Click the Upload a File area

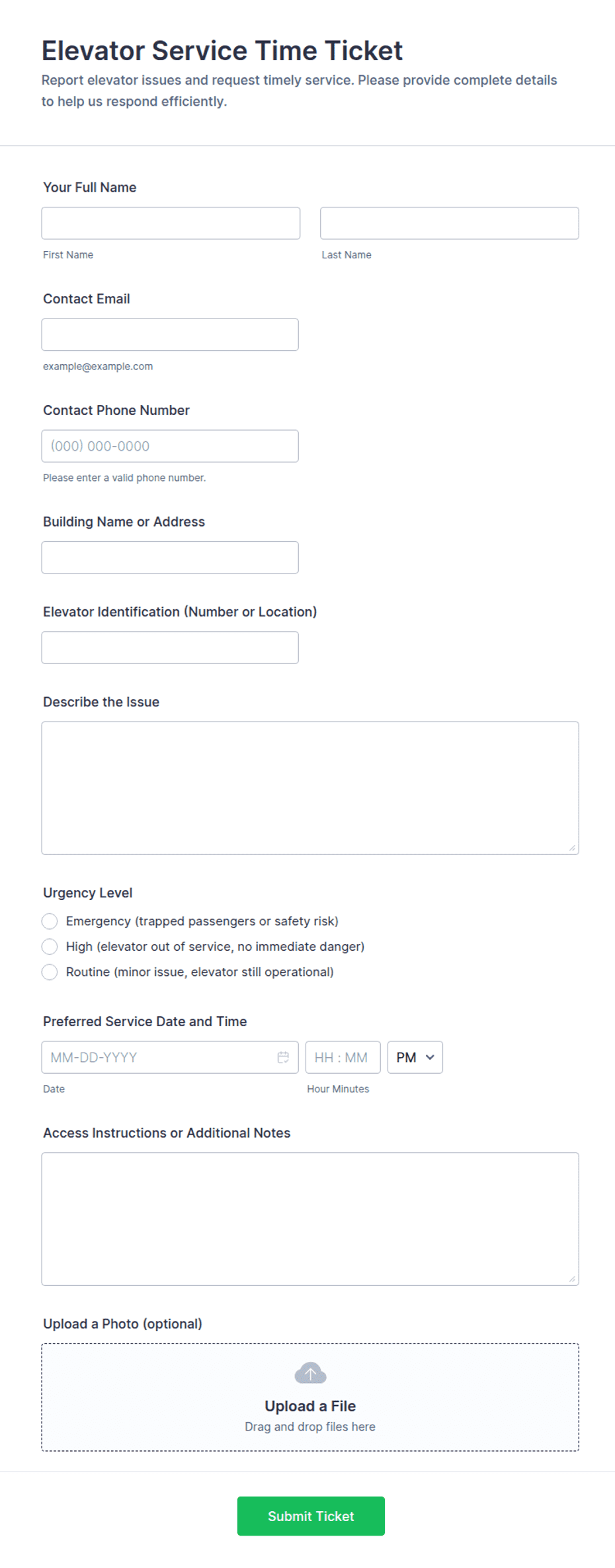tap(310, 1397)
